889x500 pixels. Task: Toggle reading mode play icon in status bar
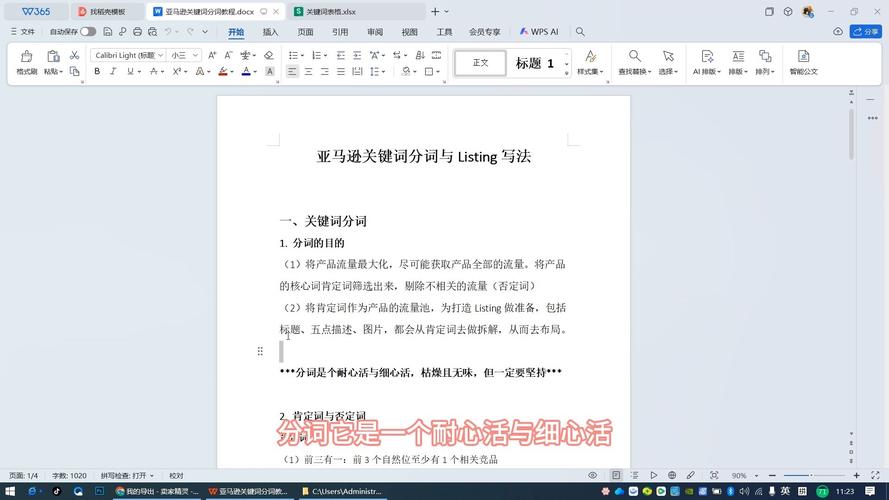(653, 475)
